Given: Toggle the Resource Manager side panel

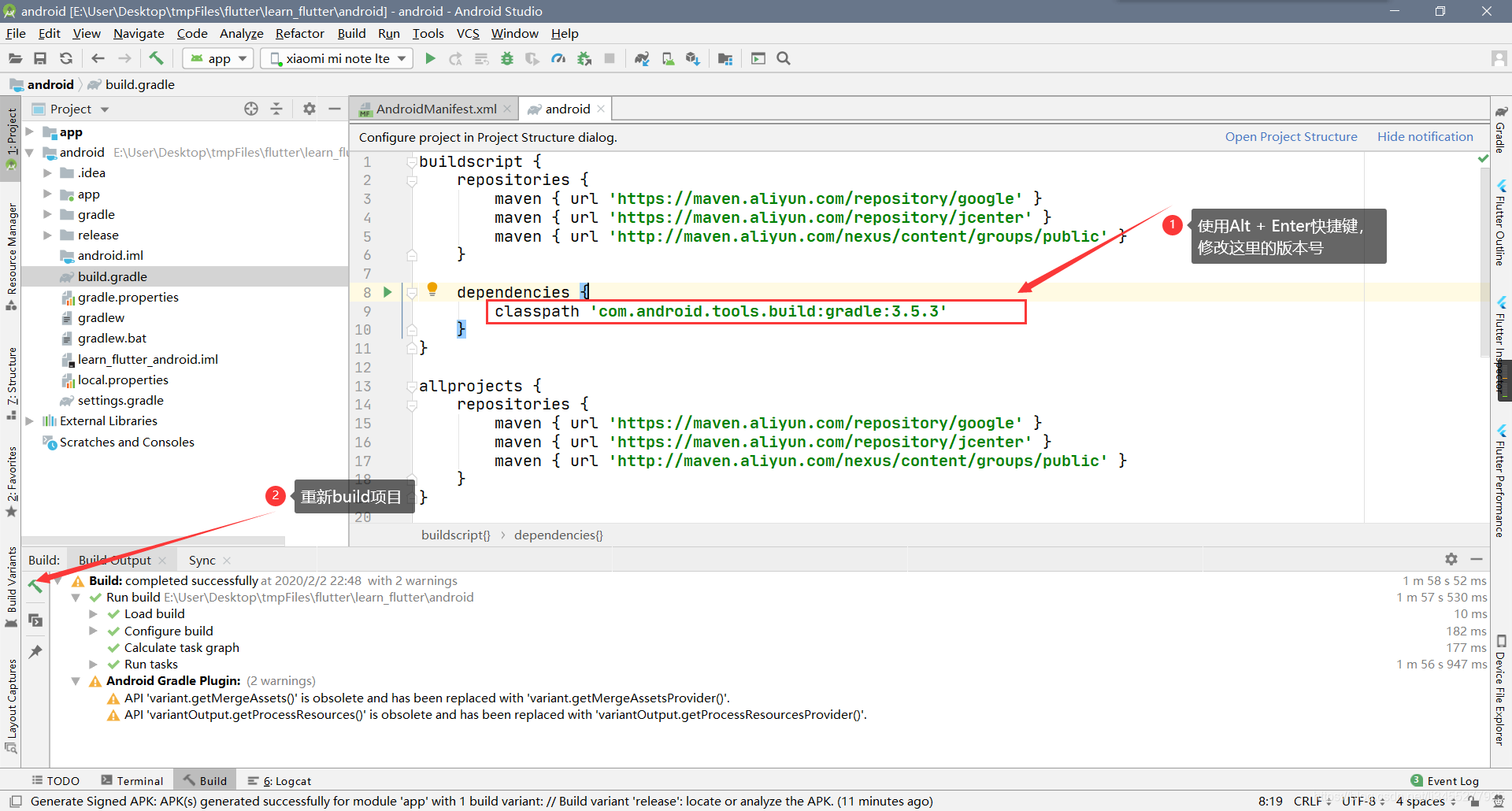Looking at the screenshot, I should tap(11, 256).
